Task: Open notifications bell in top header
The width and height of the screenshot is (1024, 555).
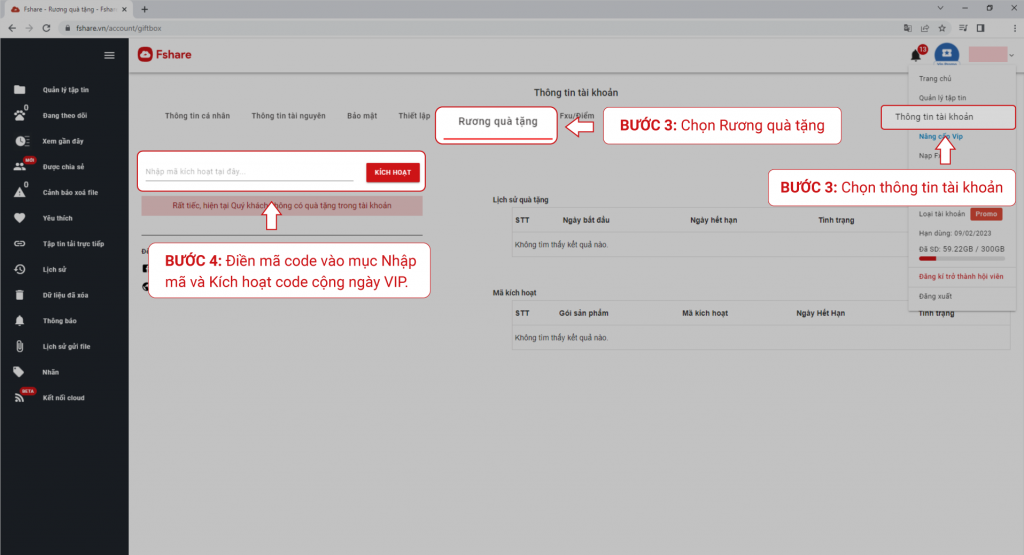Action: pyautogui.click(x=916, y=56)
